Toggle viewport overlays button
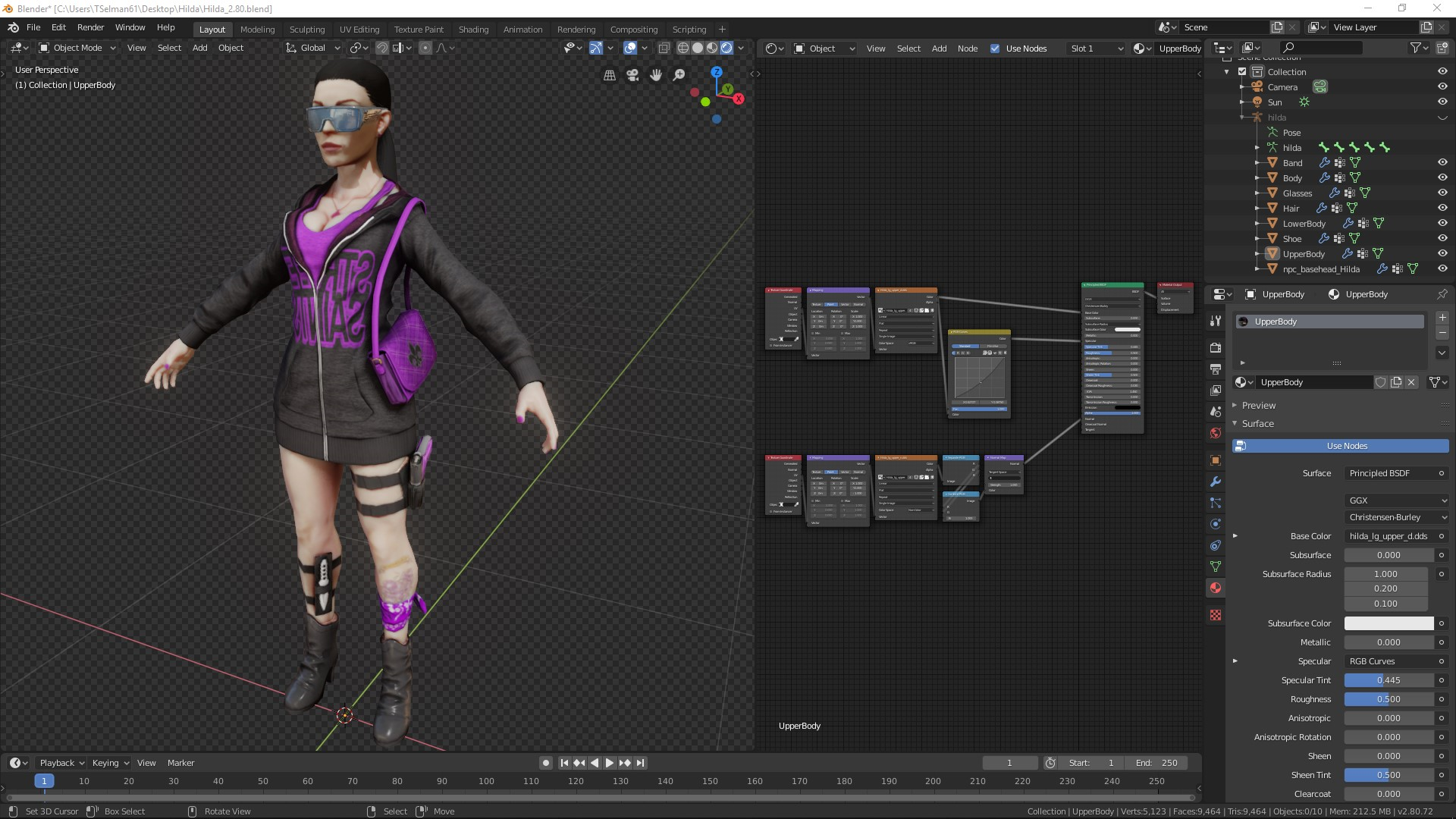The height and width of the screenshot is (819, 1456). click(630, 48)
